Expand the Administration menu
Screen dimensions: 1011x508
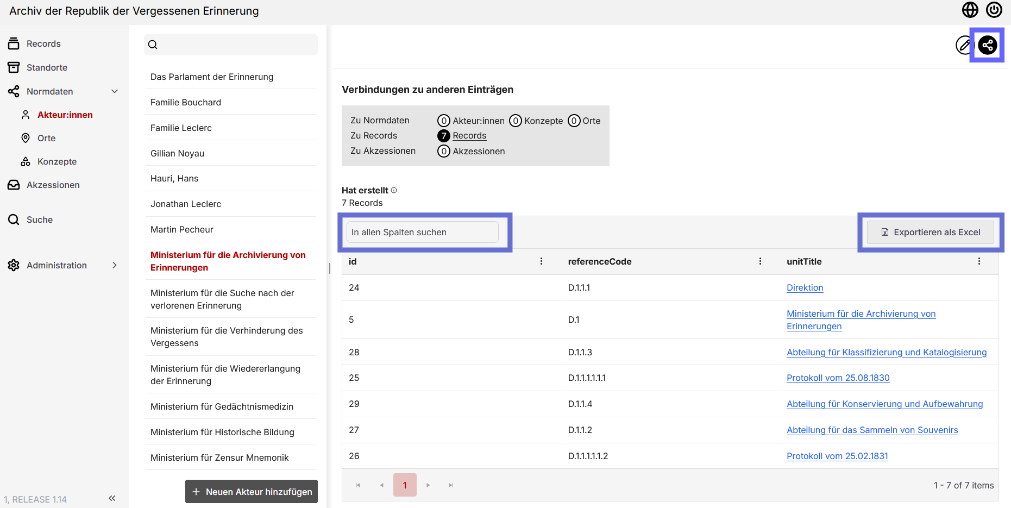[115, 265]
